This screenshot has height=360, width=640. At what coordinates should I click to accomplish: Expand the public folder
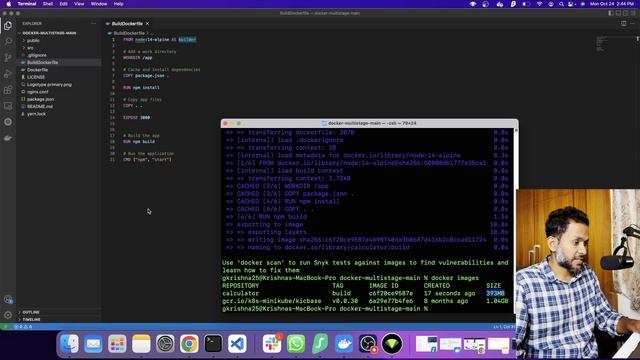click(x=33, y=40)
